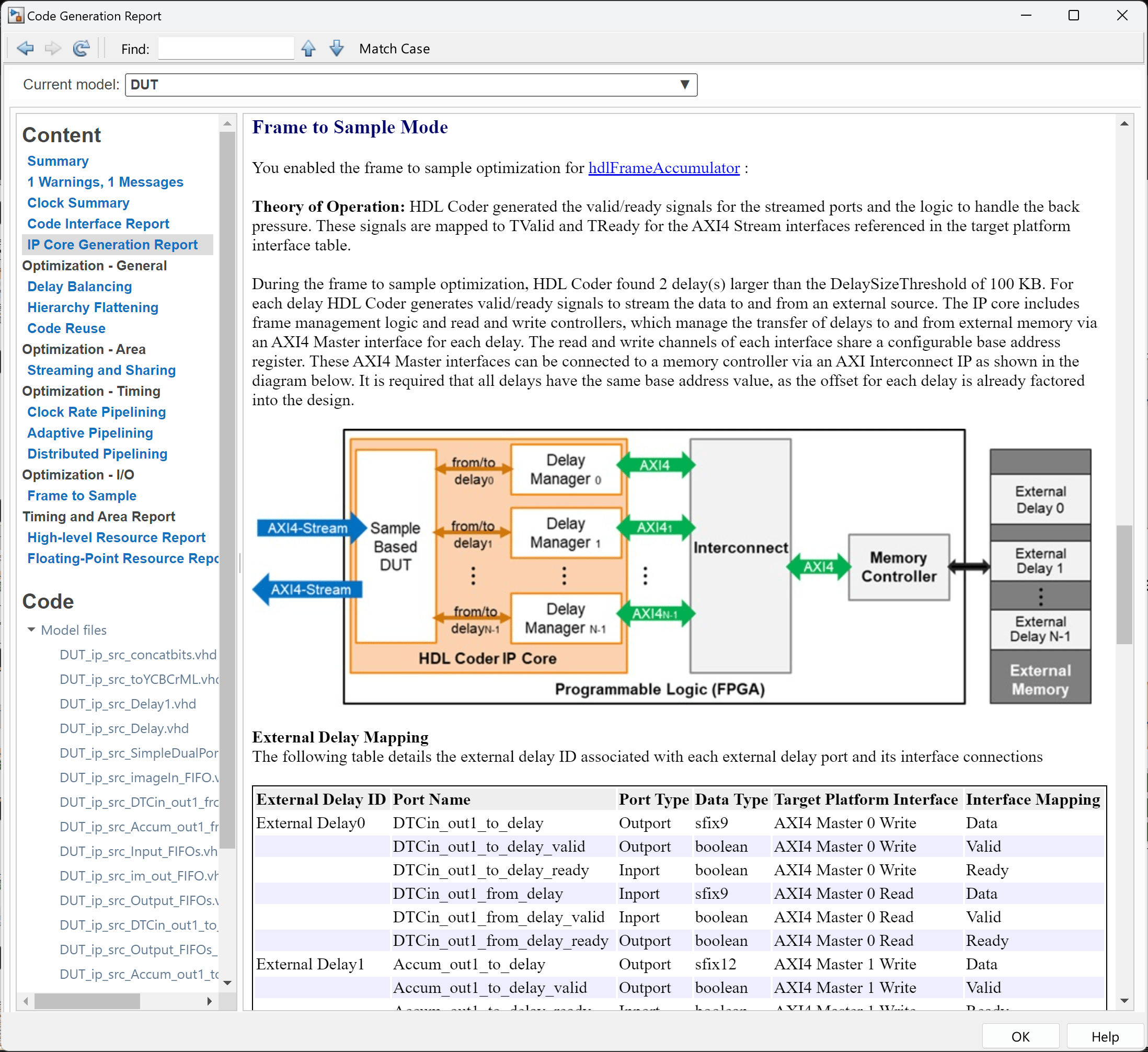Click the forward navigation arrow icon
This screenshot has width=1148, height=1052.
52,49
